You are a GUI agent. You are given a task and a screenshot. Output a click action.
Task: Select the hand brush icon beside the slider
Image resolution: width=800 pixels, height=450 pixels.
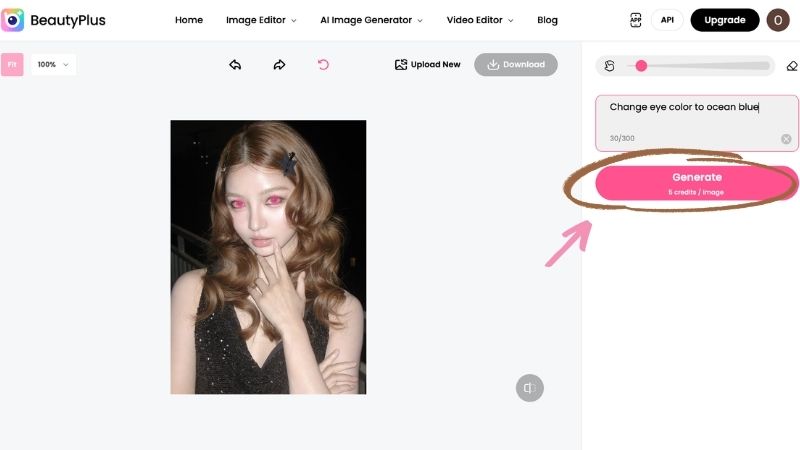[x=609, y=66]
